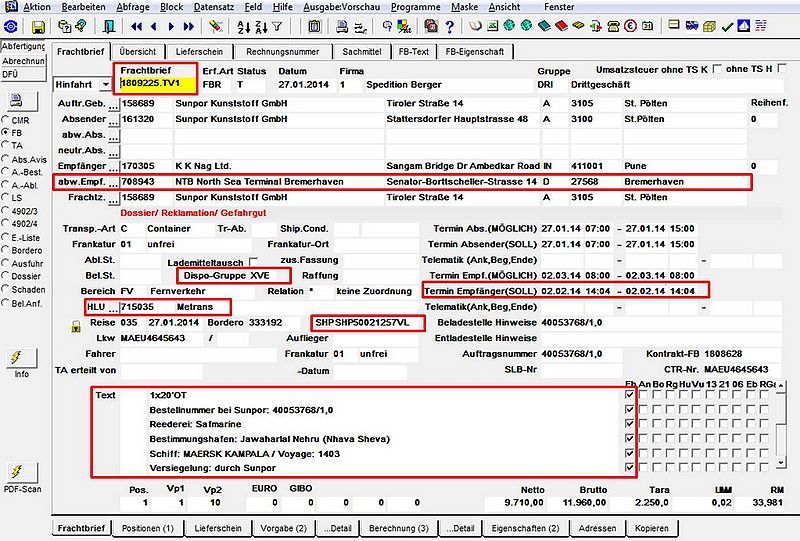Click the padlock icon beside Reise
This screenshot has height=541, width=800.
76,327
